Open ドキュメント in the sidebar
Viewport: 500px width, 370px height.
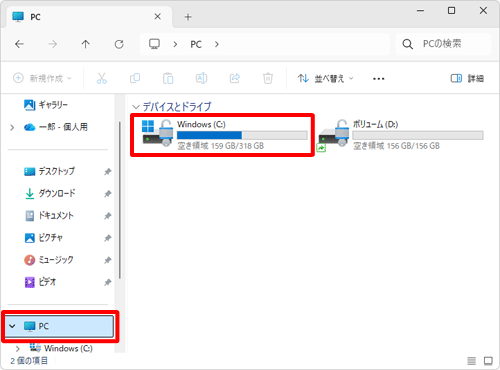49,216
